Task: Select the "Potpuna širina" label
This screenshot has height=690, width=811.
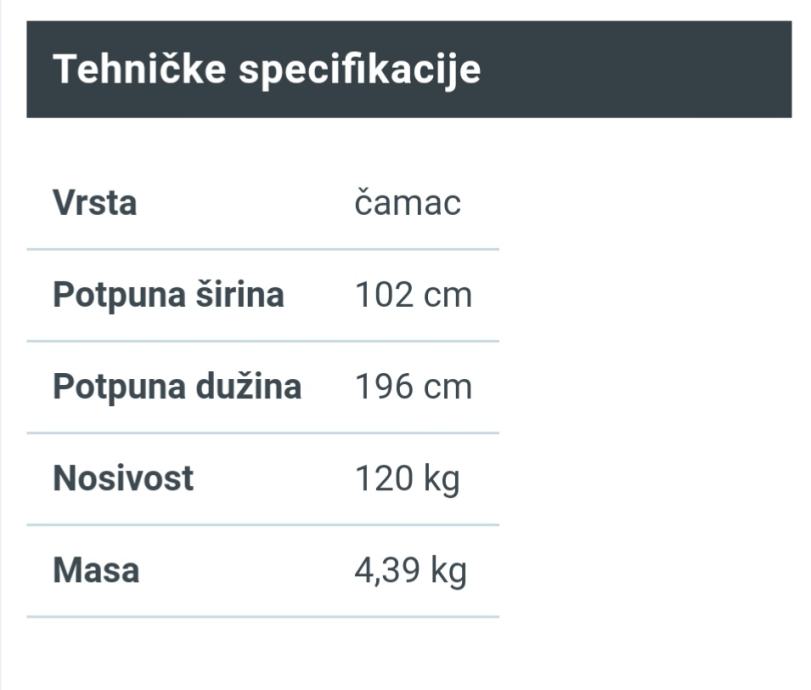Action: [168, 295]
